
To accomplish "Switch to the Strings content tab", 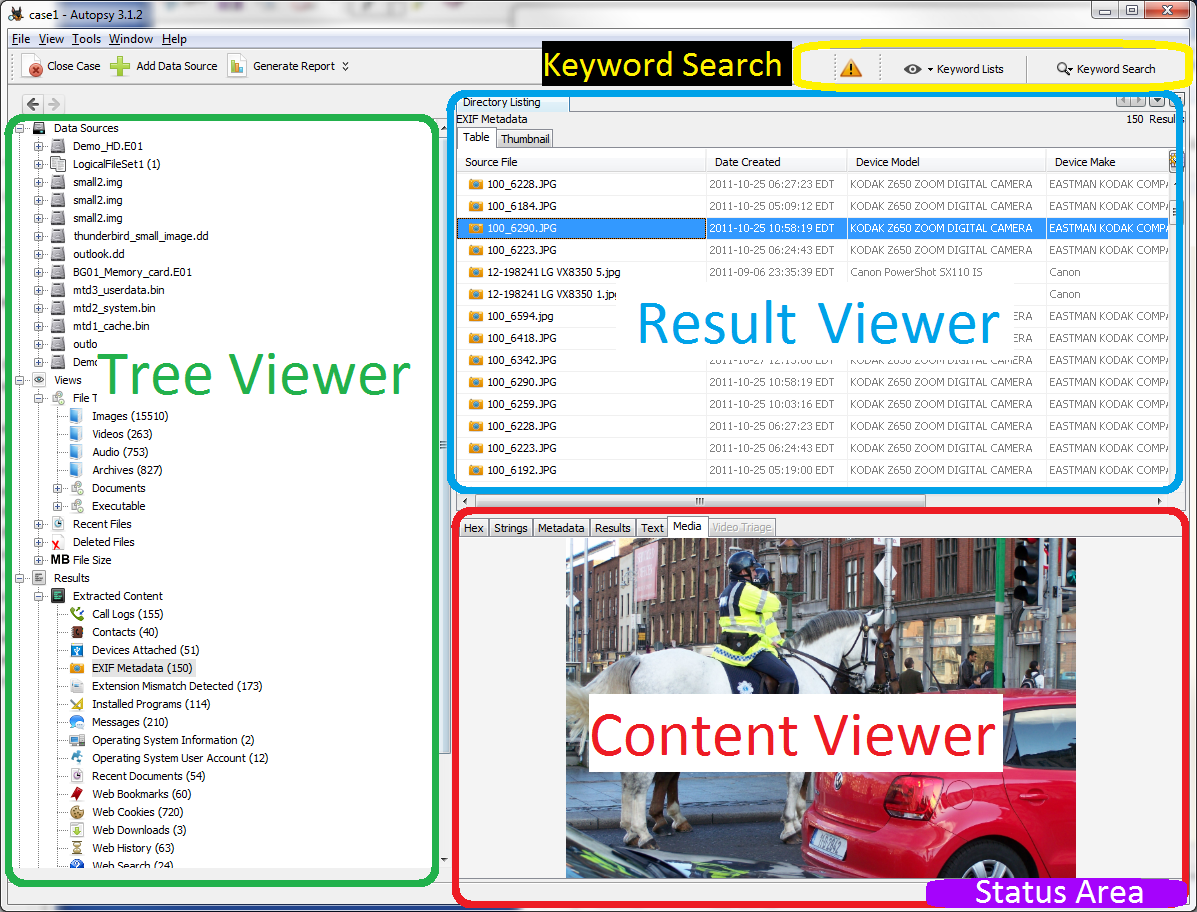I will click(511, 527).
